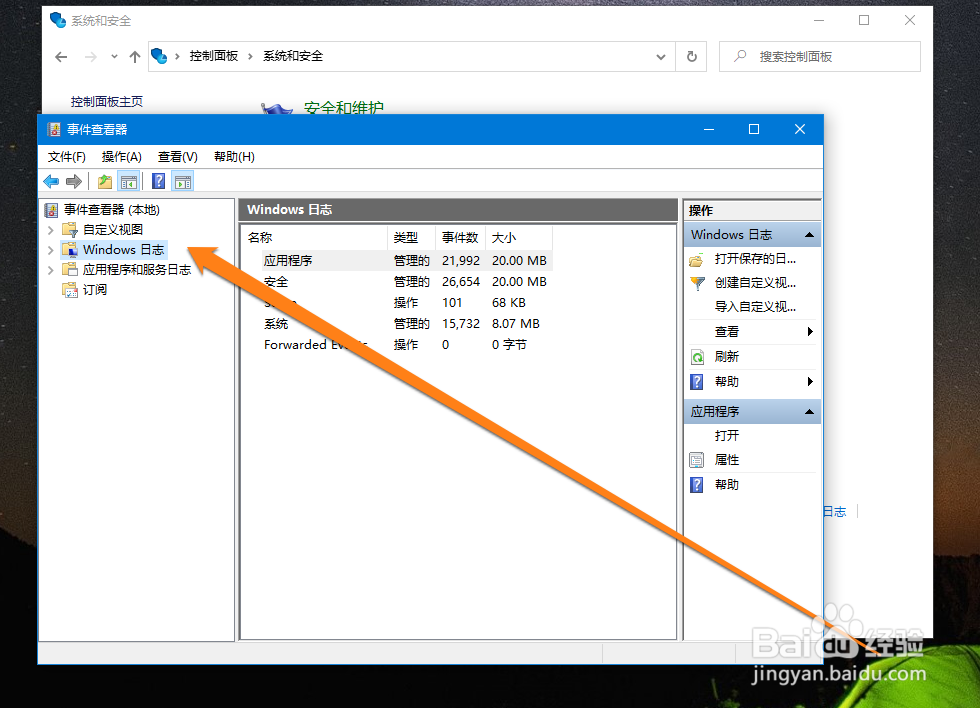Viewport: 980px width, 708px height.
Task: Show the action pane using its toolbar icon
Action: click(183, 181)
